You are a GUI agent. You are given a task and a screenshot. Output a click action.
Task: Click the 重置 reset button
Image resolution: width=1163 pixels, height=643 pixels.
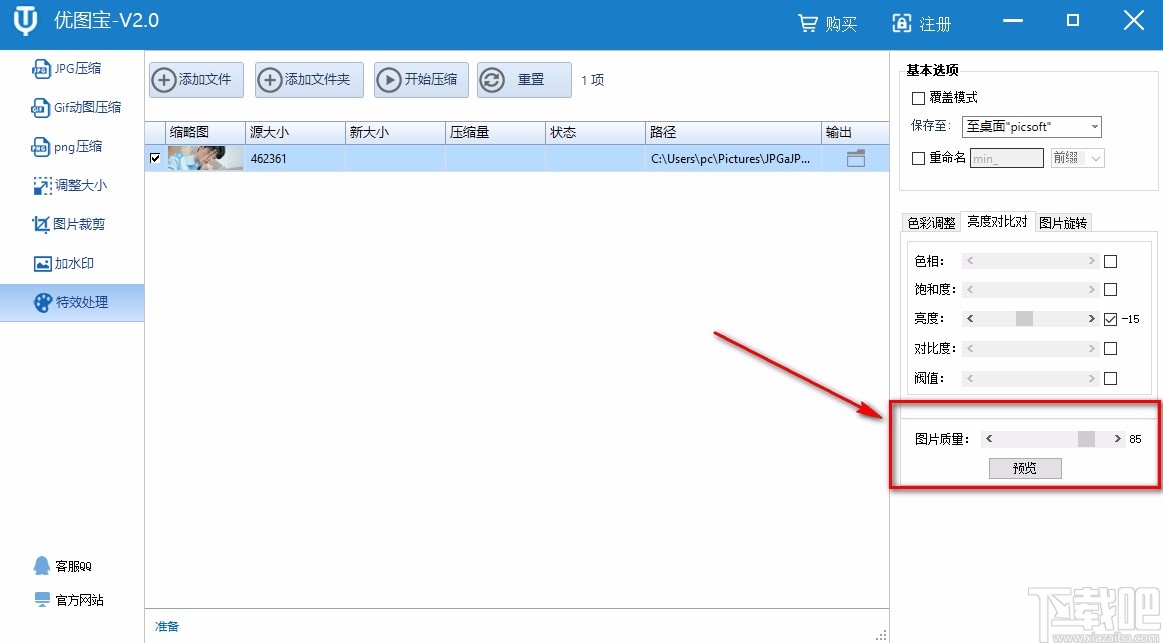pyautogui.click(x=524, y=79)
